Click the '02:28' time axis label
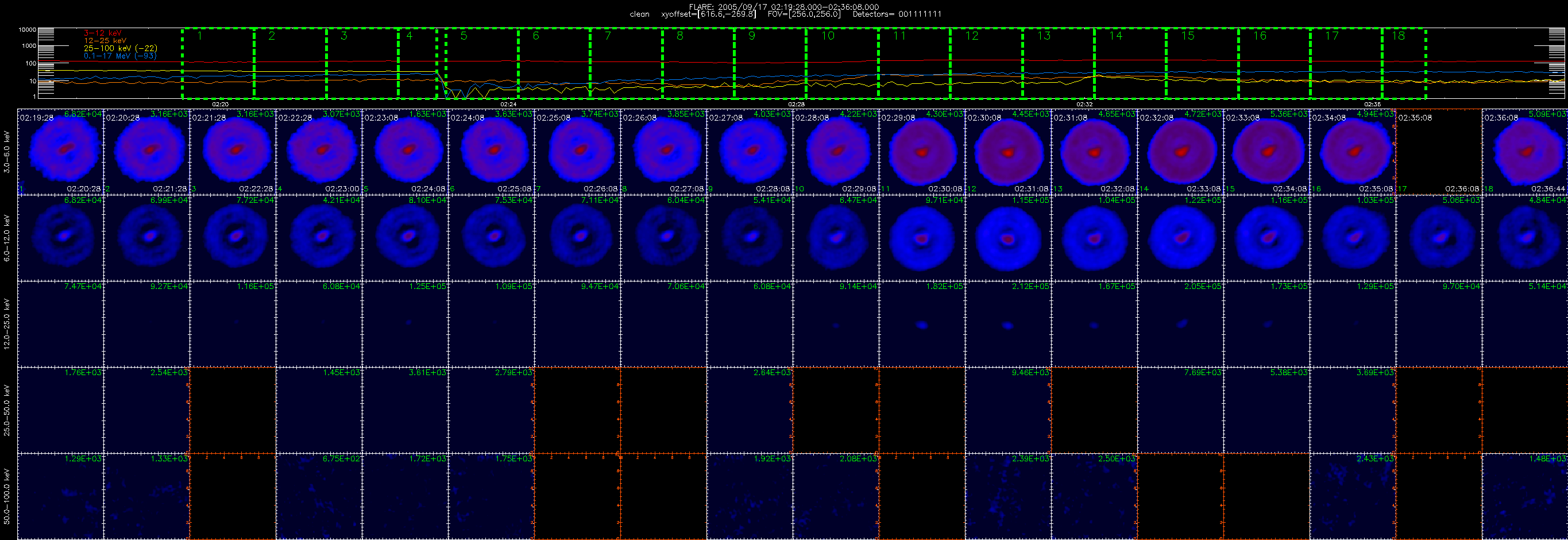The image size is (1568, 540). pos(796,105)
